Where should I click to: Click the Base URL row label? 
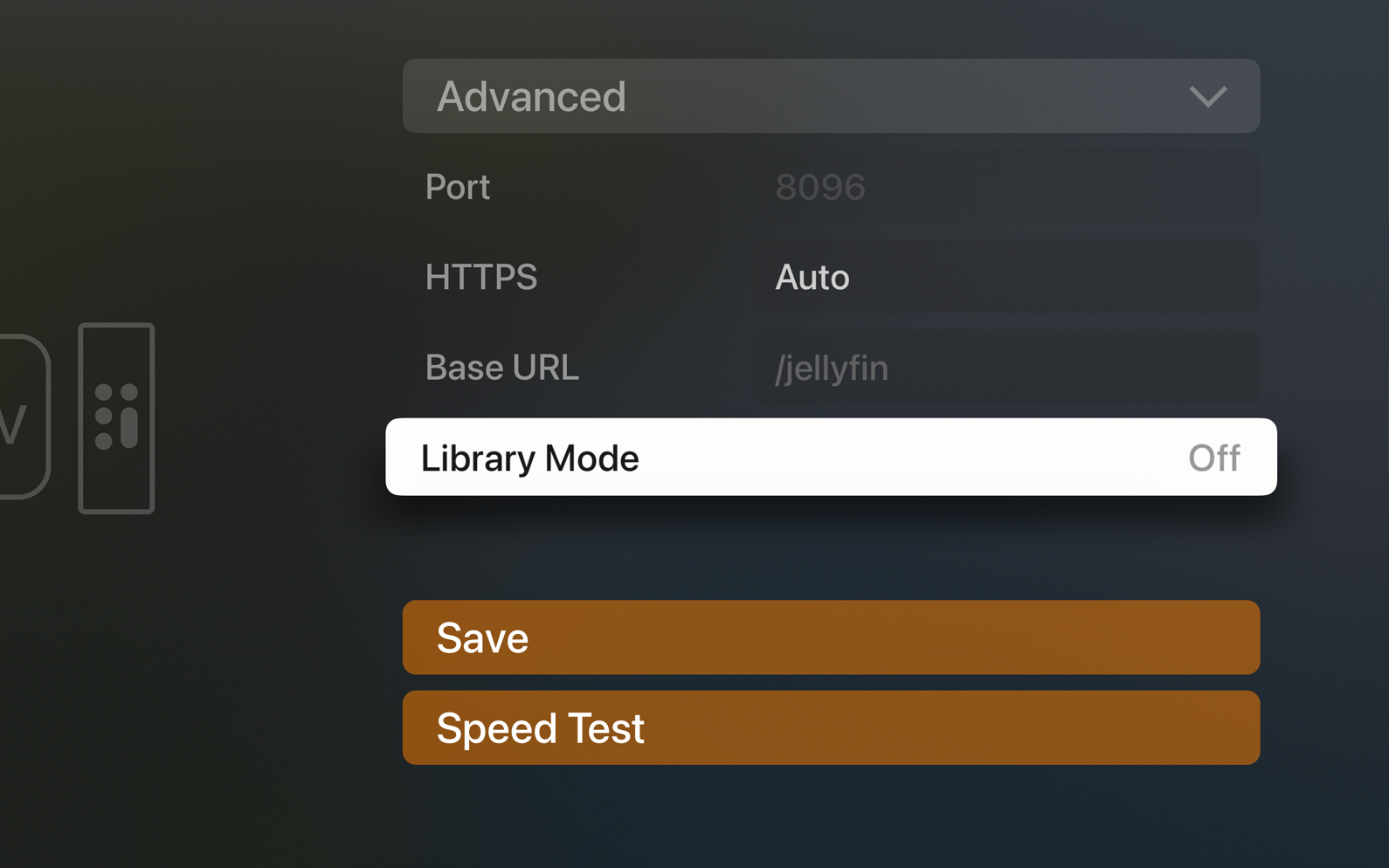coord(502,368)
